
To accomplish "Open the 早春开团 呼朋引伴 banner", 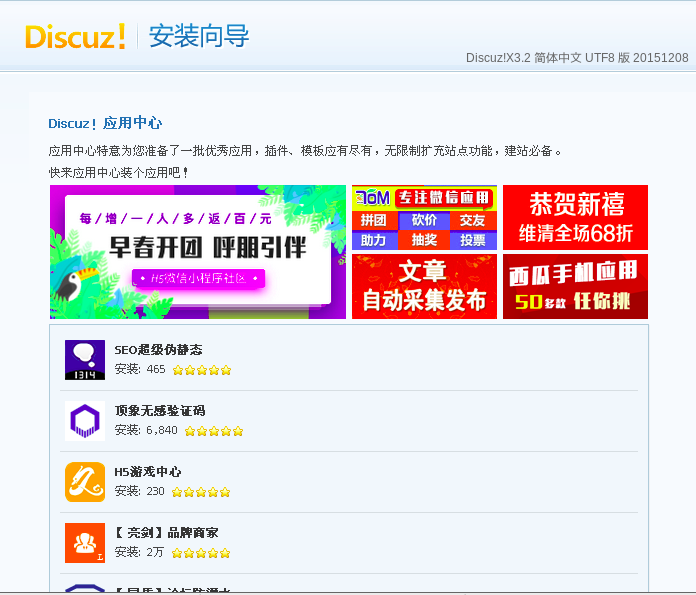I will point(198,252).
